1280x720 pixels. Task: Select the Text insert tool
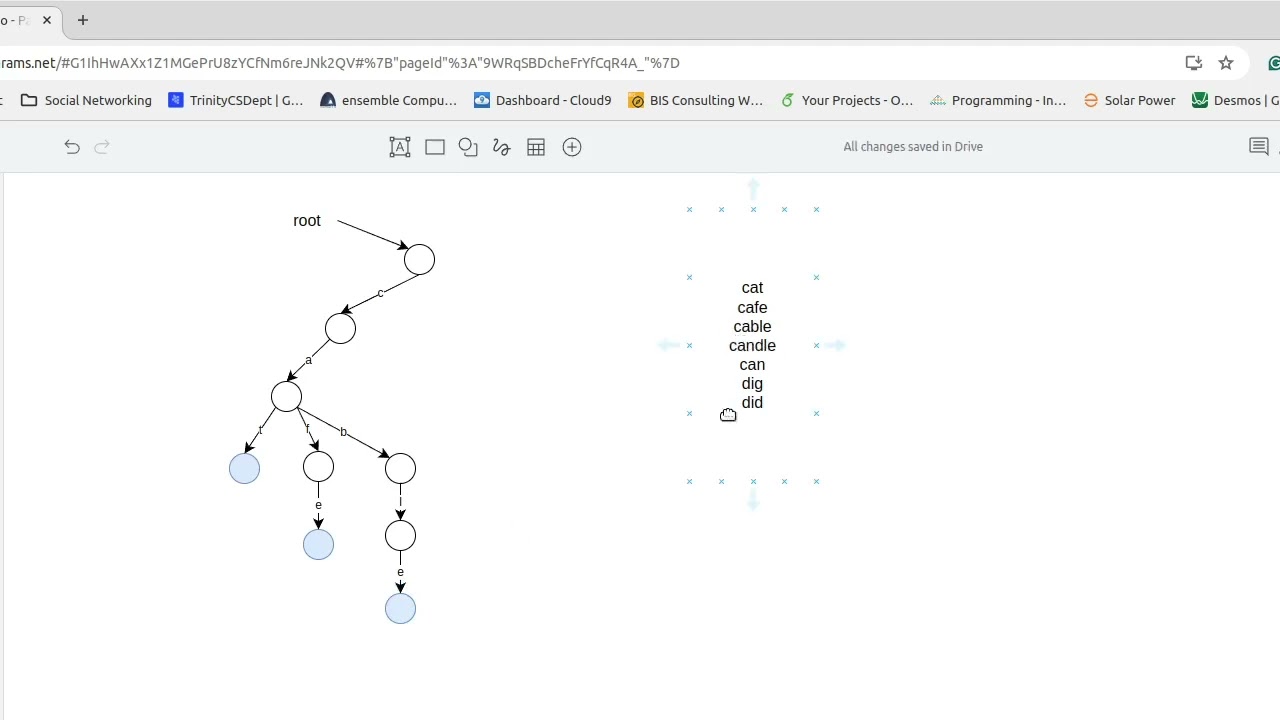tap(400, 147)
